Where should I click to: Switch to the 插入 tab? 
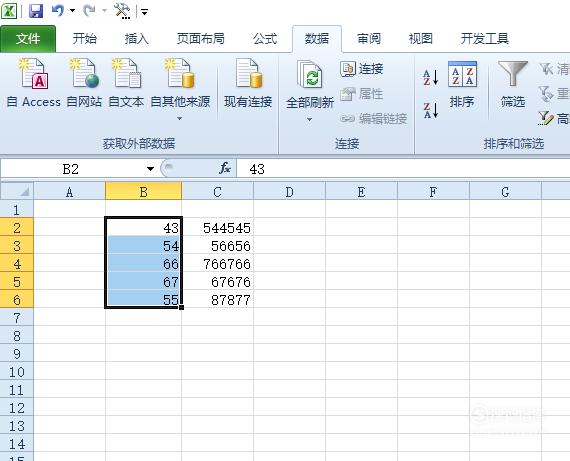click(136, 39)
